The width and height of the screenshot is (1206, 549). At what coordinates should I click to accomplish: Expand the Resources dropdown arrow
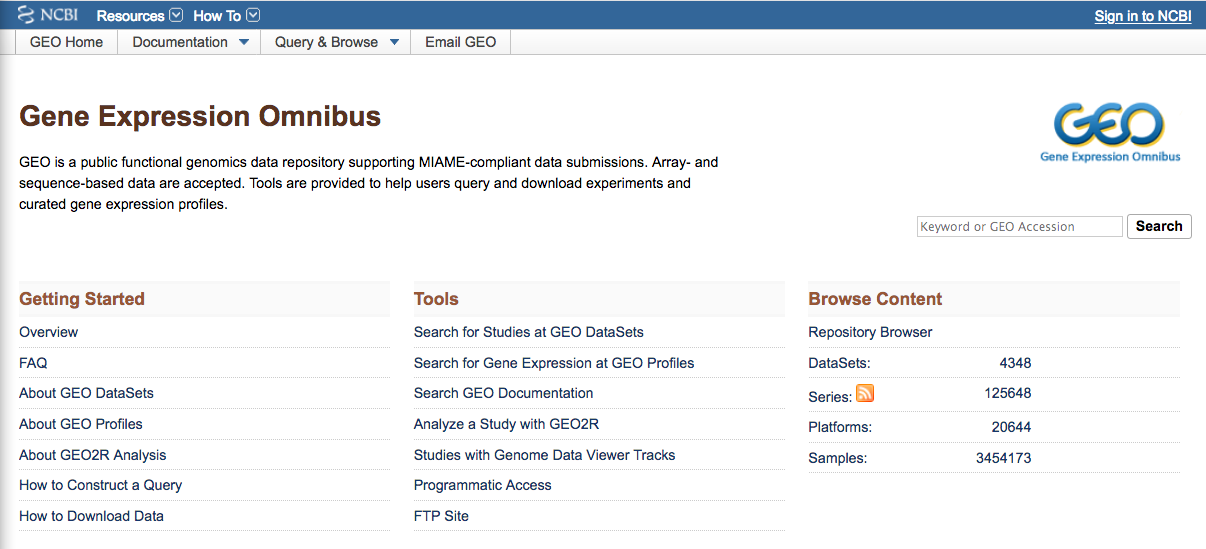click(x=177, y=15)
